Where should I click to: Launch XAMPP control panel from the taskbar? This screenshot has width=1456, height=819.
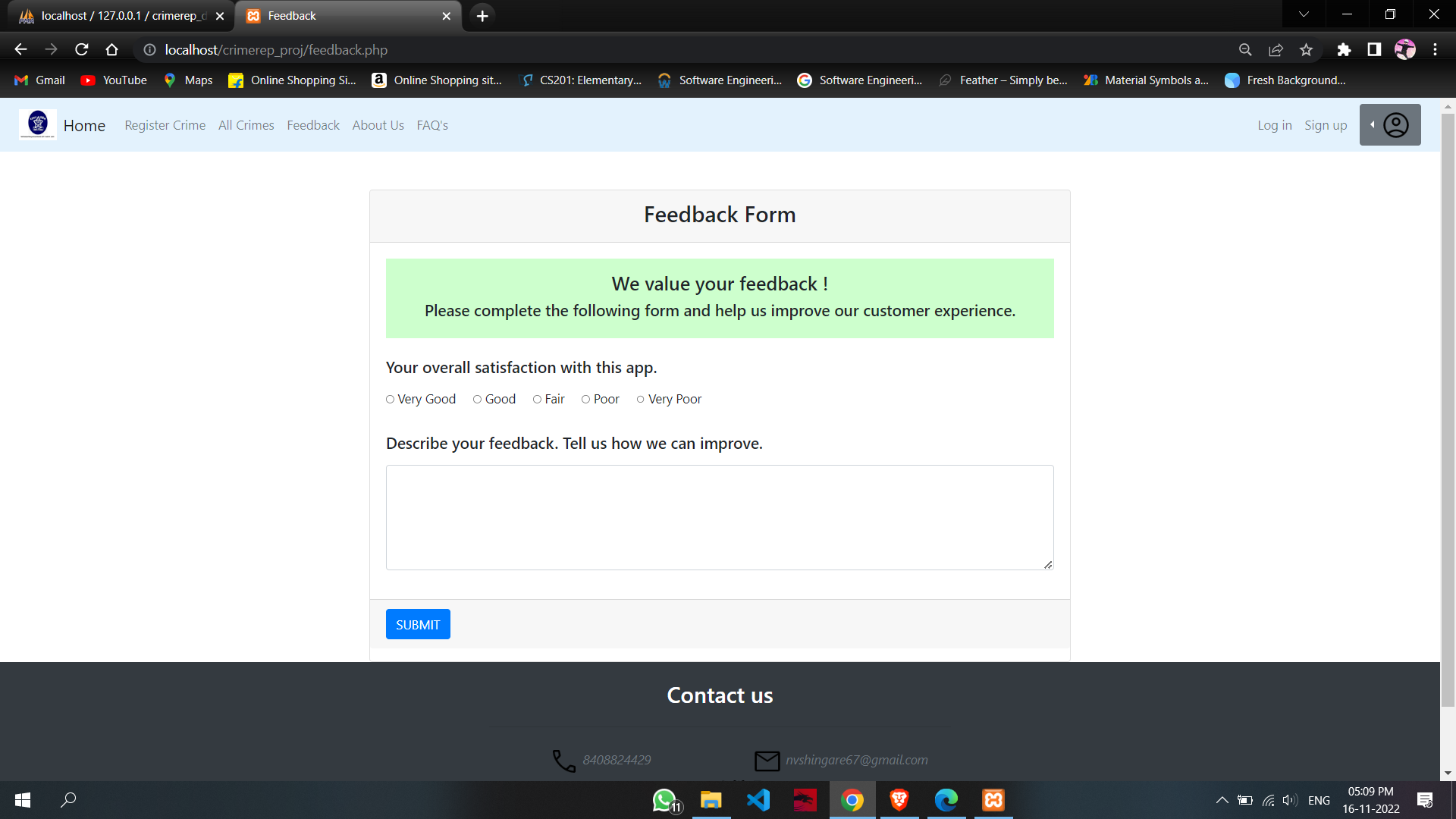click(993, 800)
